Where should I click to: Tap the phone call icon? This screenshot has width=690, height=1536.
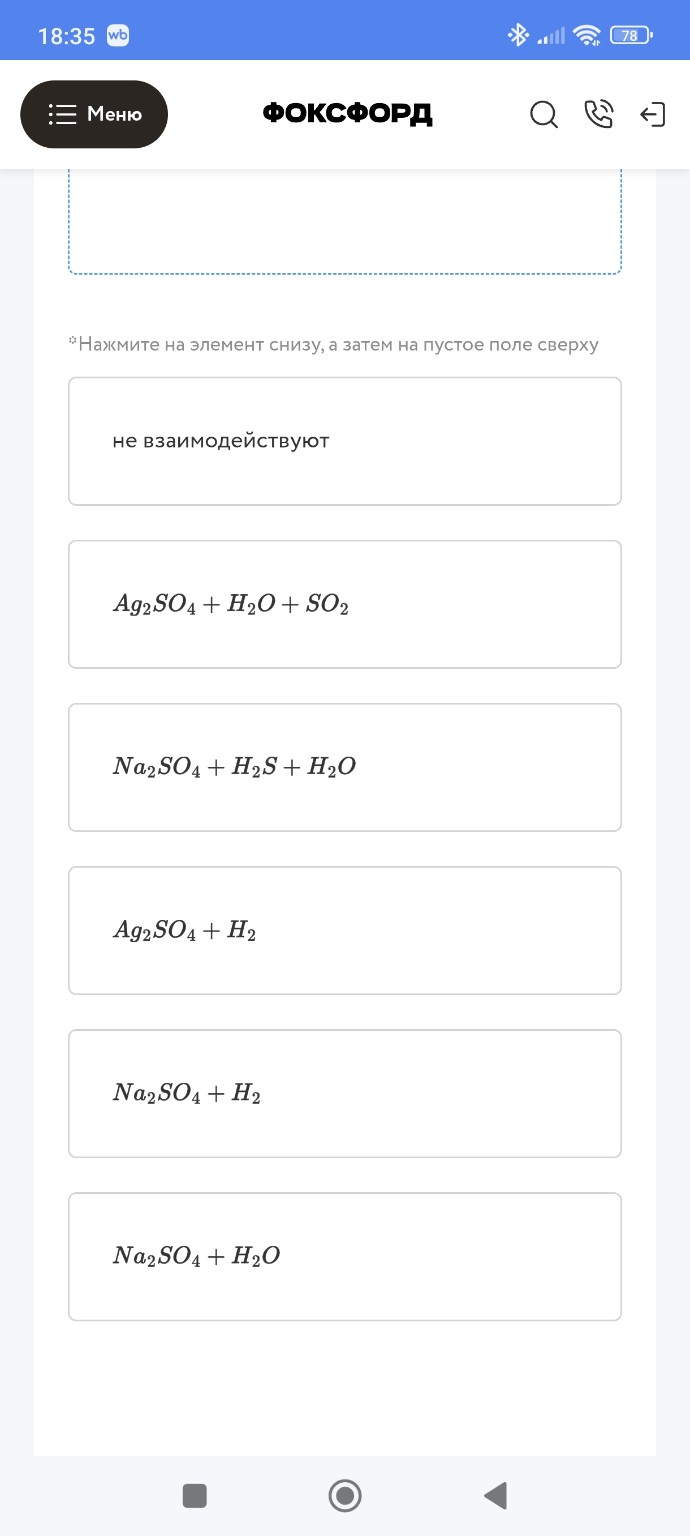[x=598, y=115]
